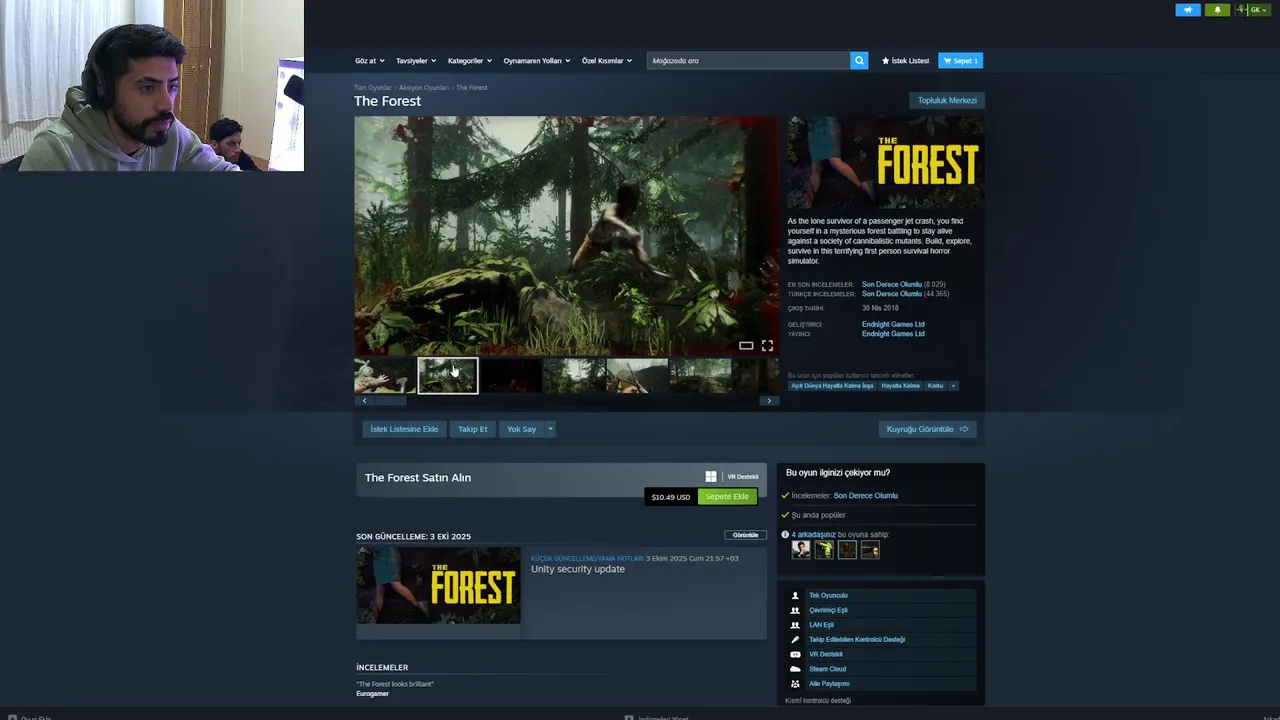Expand the Göz at menu
This screenshot has width=1280, height=720.
pyautogui.click(x=368, y=61)
